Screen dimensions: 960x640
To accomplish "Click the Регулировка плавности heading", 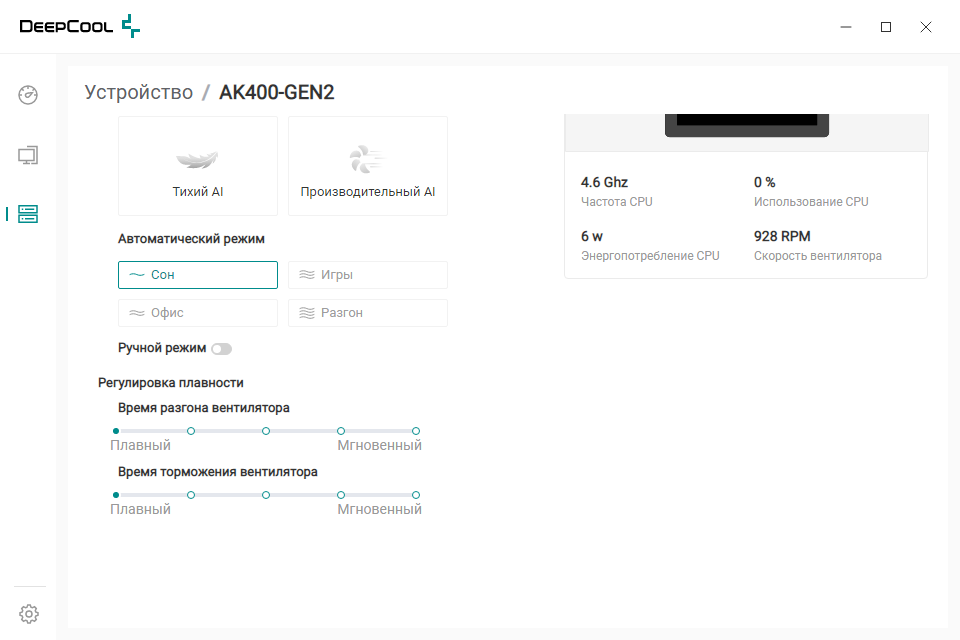I will click(171, 383).
